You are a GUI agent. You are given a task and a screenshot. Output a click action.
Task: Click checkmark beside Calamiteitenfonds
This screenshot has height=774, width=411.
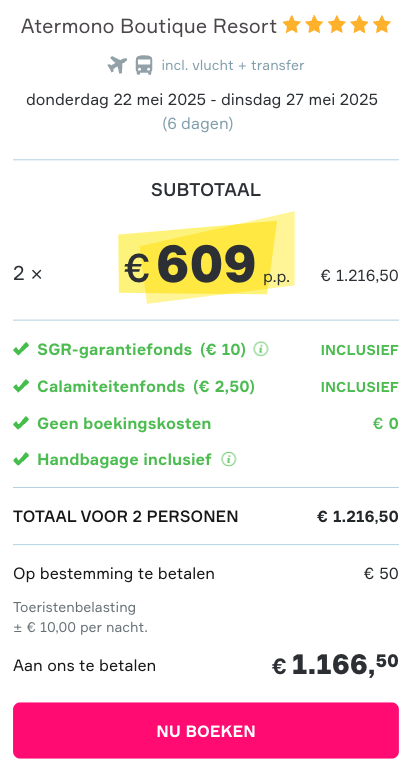21,387
